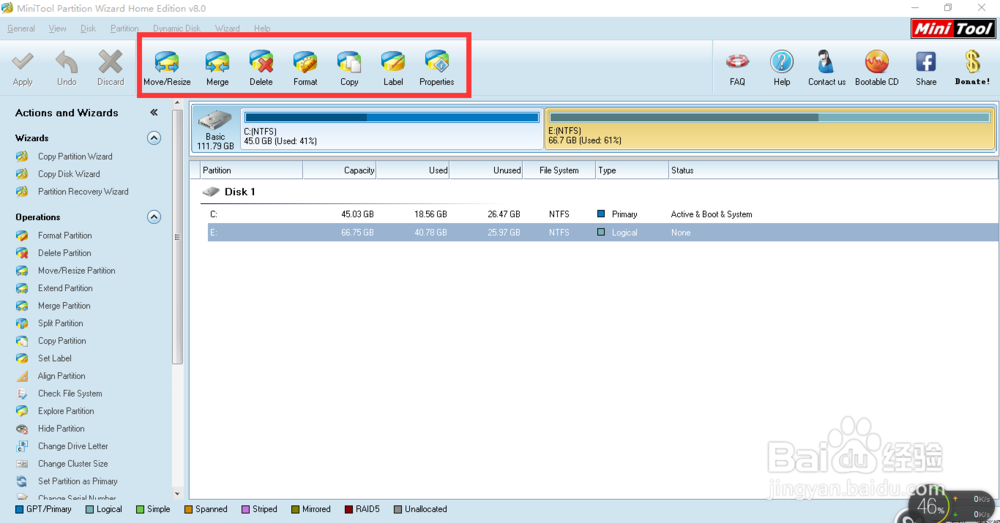Click the Label toolbar icon
Image resolution: width=1000 pixels, height=523 pixels.
(x=393, y=62)
